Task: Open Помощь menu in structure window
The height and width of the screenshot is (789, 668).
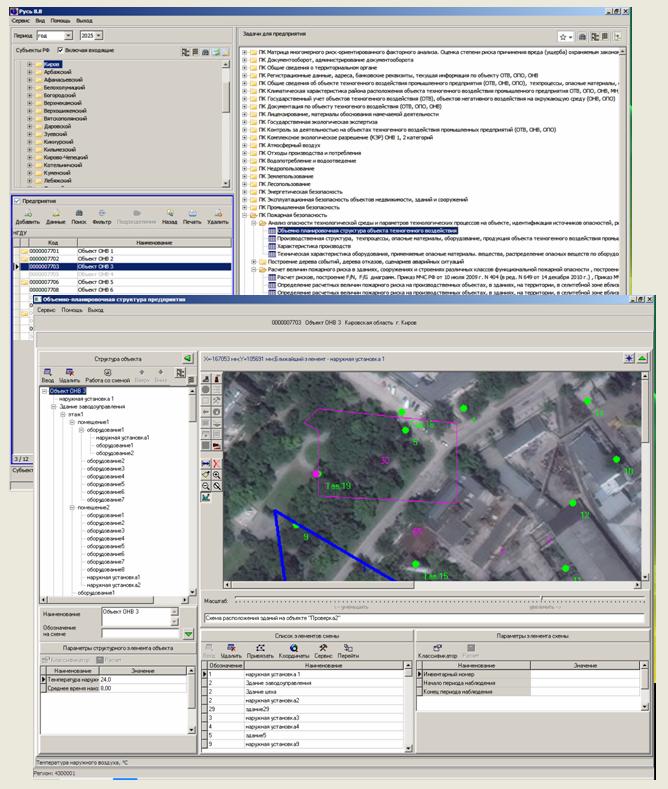Action: 72,310
